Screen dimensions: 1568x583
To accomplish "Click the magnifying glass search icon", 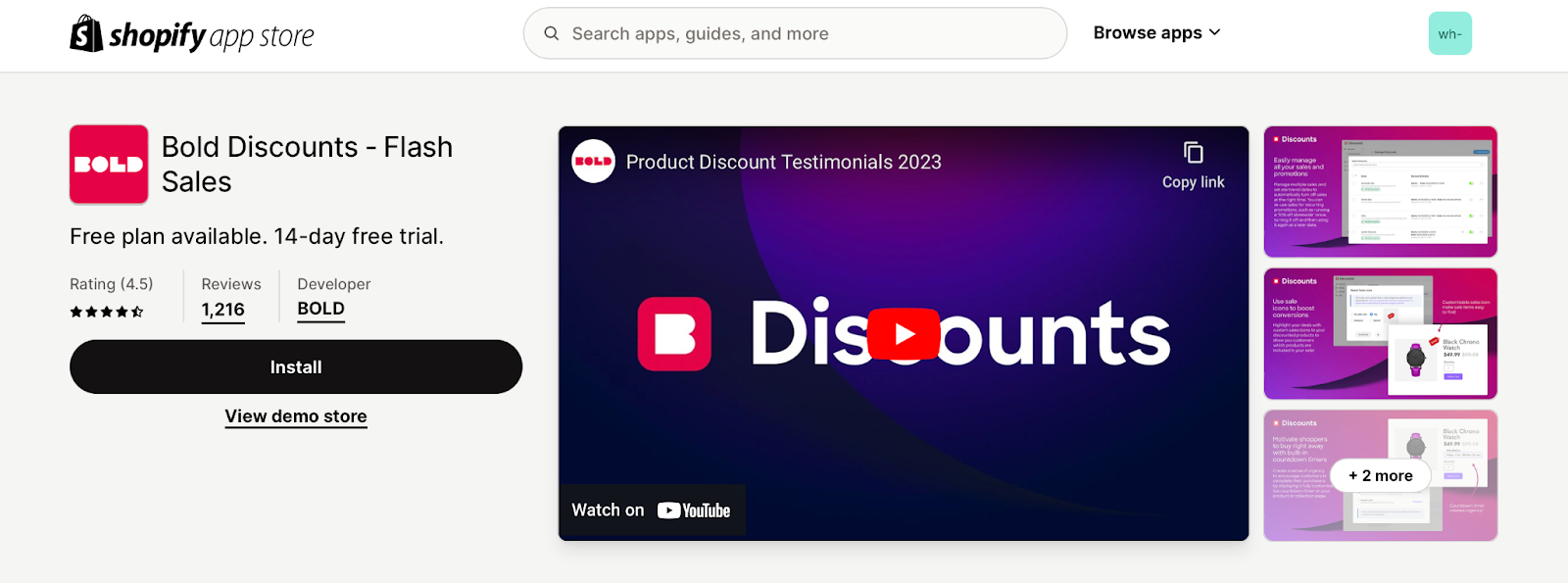I will click(552, 33).
